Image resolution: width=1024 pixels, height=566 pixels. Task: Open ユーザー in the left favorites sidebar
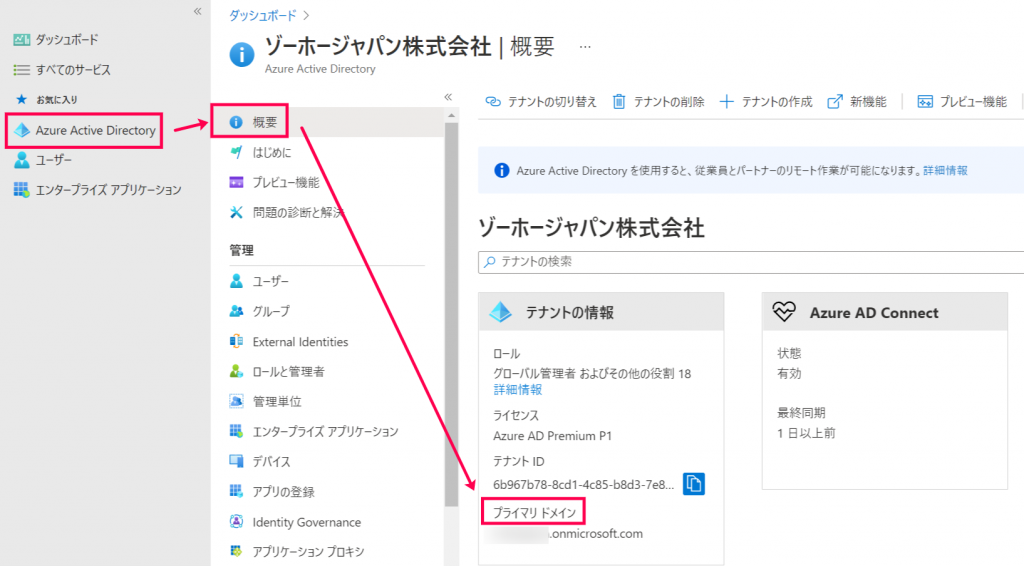54,161
